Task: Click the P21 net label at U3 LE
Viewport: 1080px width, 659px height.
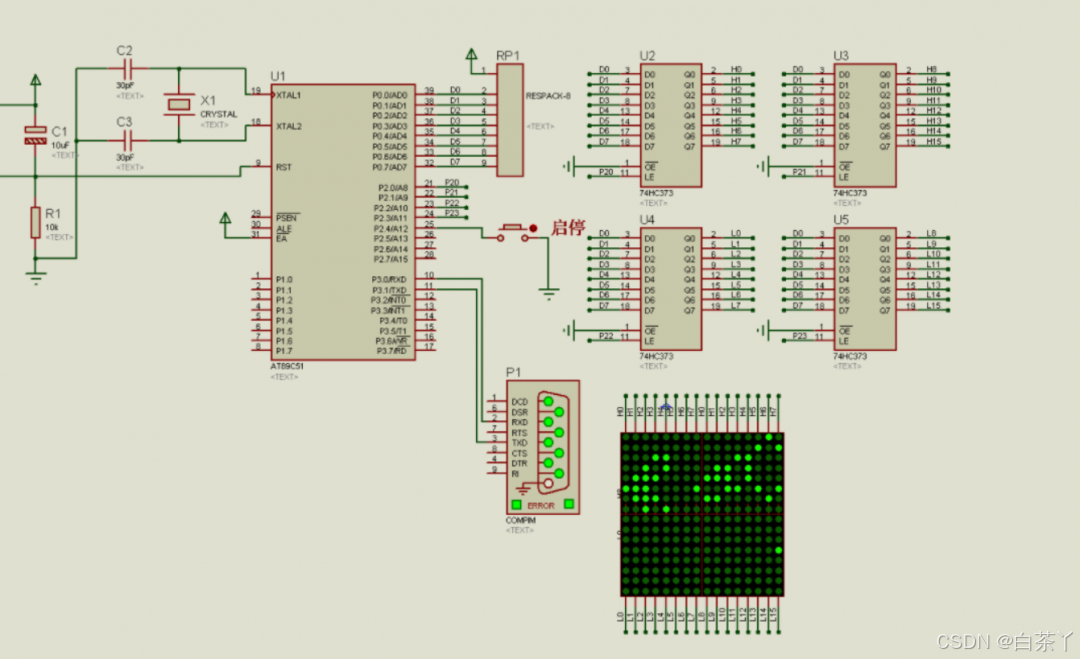Action: click(x=800, y=171)
